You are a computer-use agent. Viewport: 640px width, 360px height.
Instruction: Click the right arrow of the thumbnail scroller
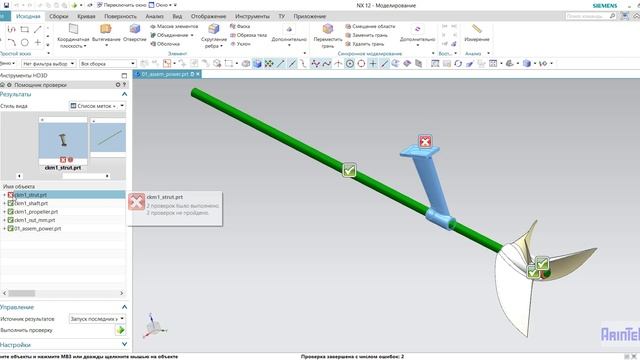click(107, 176)
